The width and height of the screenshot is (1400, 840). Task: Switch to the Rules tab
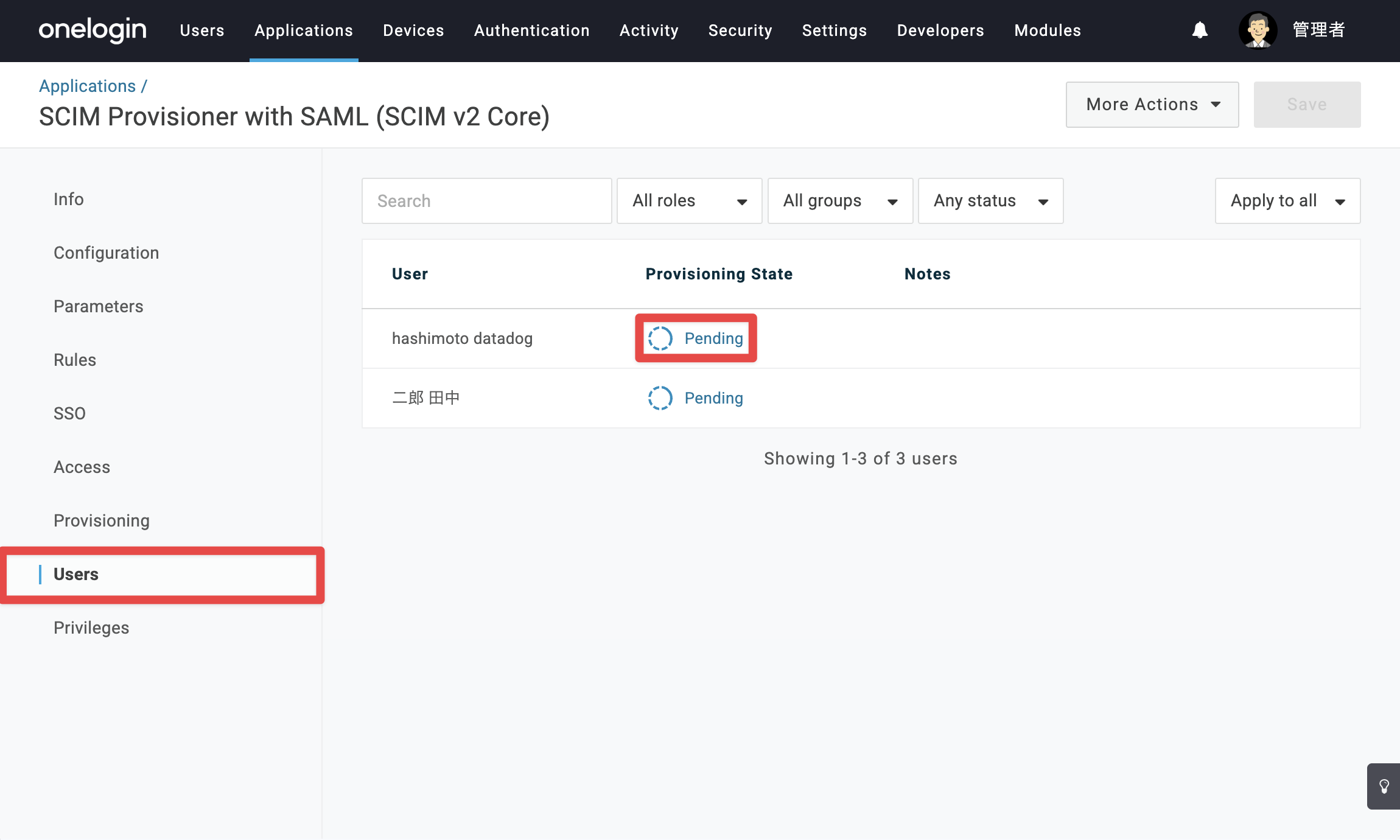[x=74, y=360]
